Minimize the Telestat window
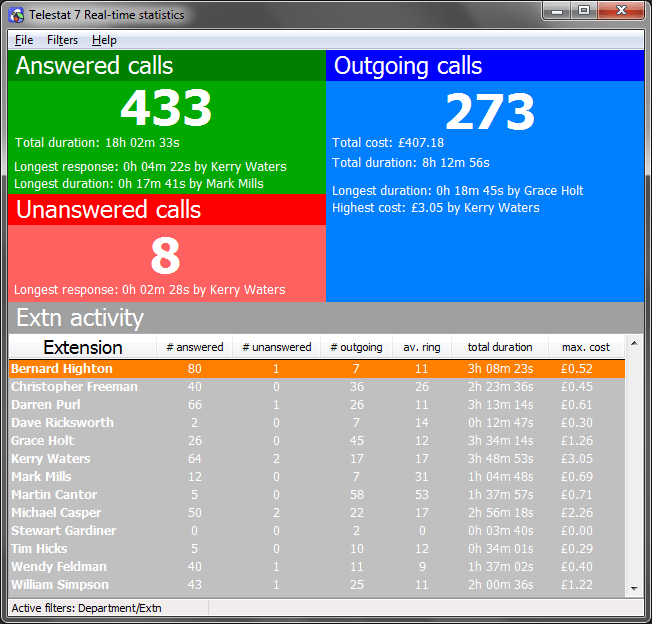Screen dimensions: 652x624 click(557, 11)
